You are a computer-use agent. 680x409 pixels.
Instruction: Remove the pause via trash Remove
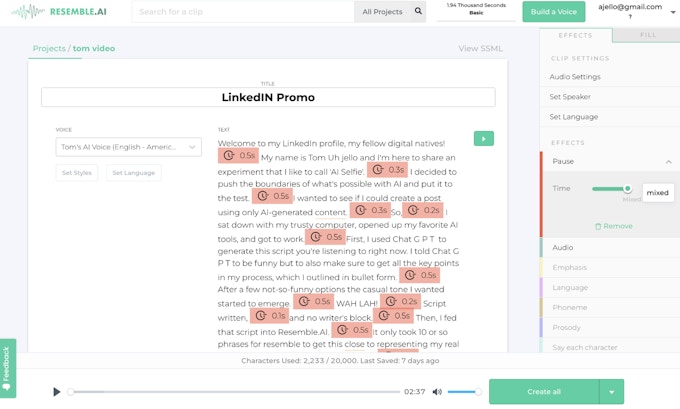tap(613, 226)
